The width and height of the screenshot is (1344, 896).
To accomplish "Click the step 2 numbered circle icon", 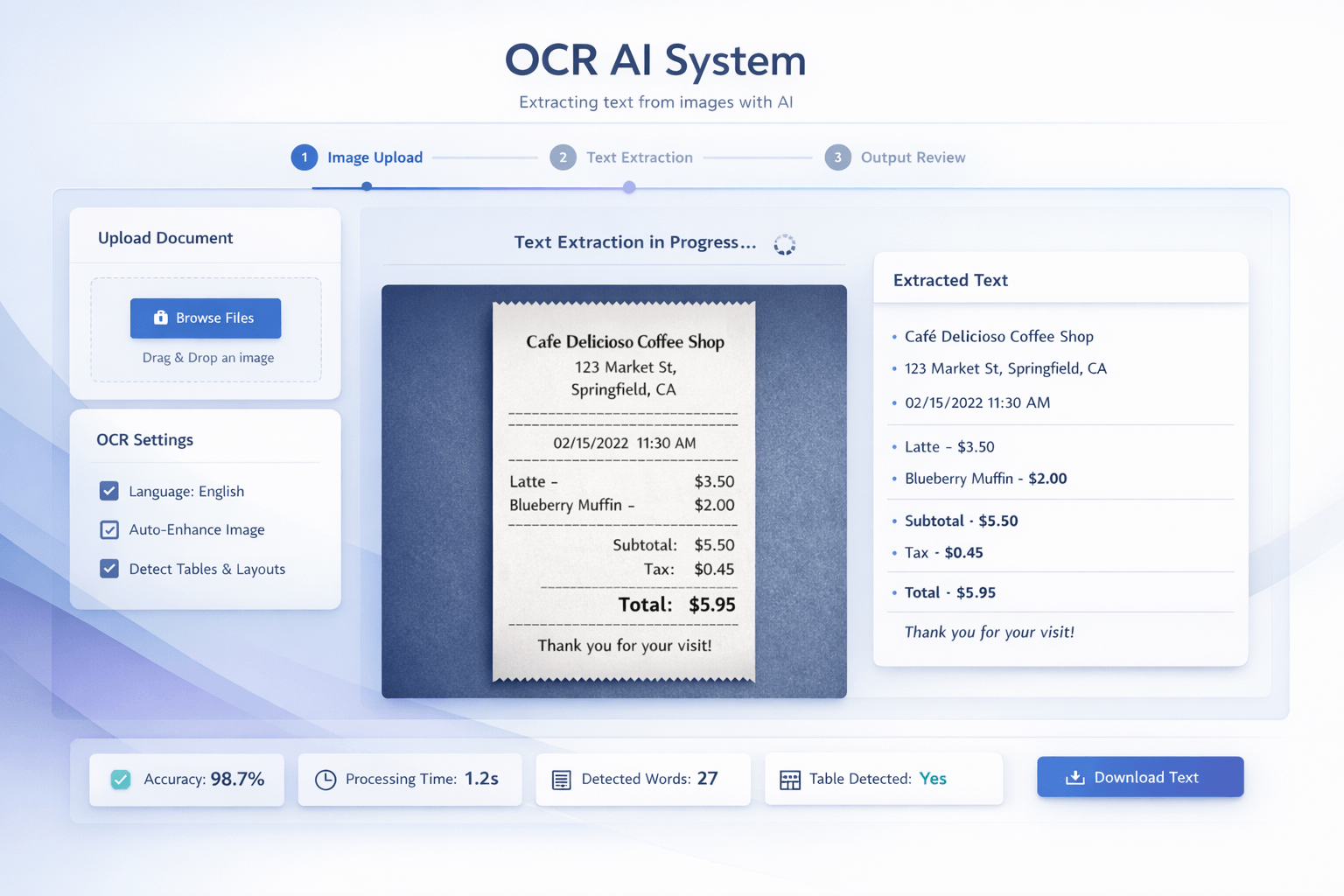I will (563, 157).
